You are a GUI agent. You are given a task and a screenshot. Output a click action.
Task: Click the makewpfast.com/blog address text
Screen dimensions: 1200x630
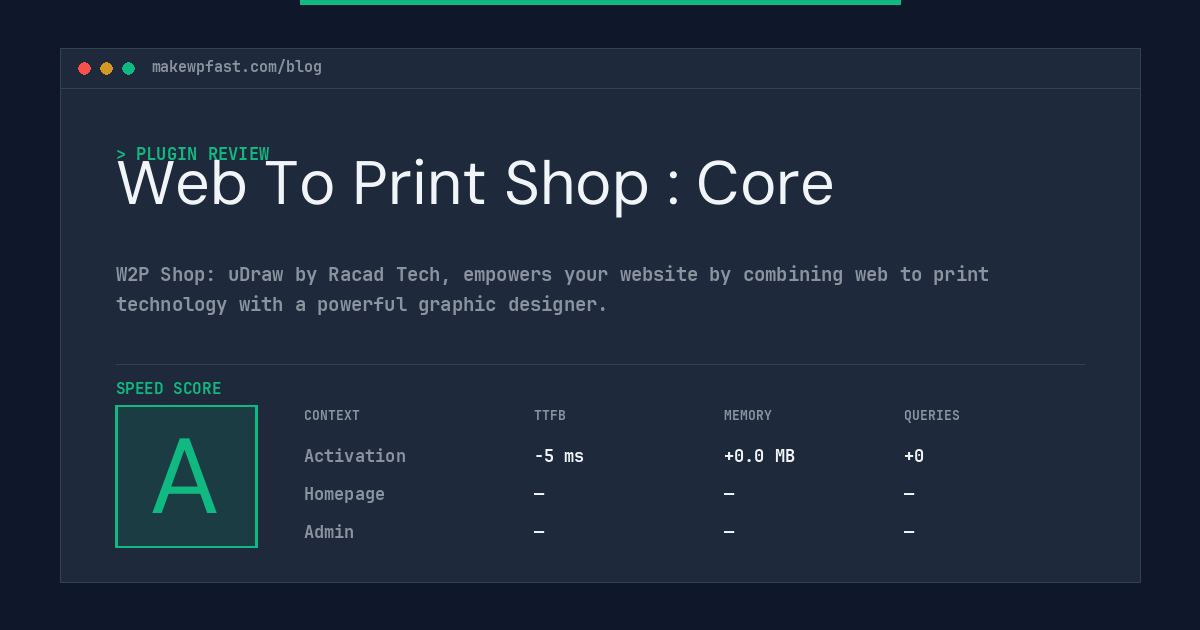(x=237, y=67)
